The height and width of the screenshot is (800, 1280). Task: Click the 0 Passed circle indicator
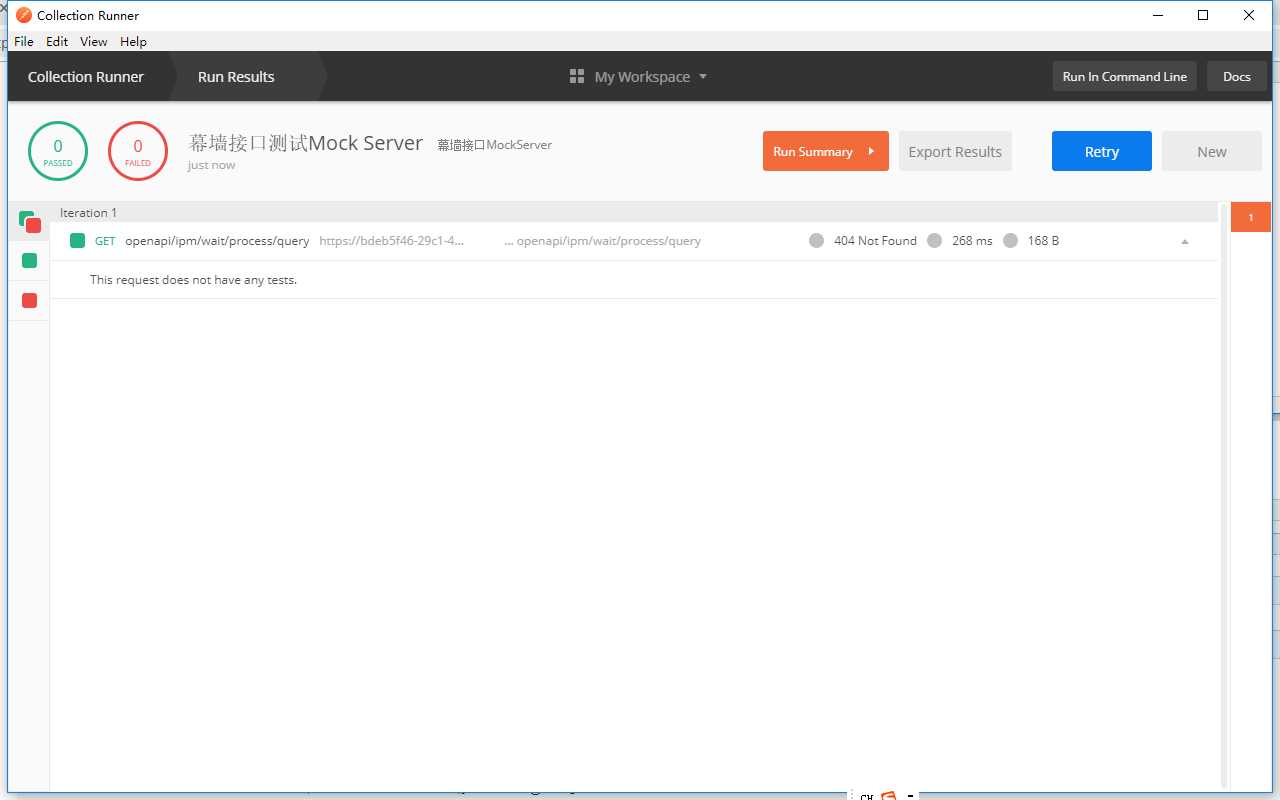(x=58, y=151)
